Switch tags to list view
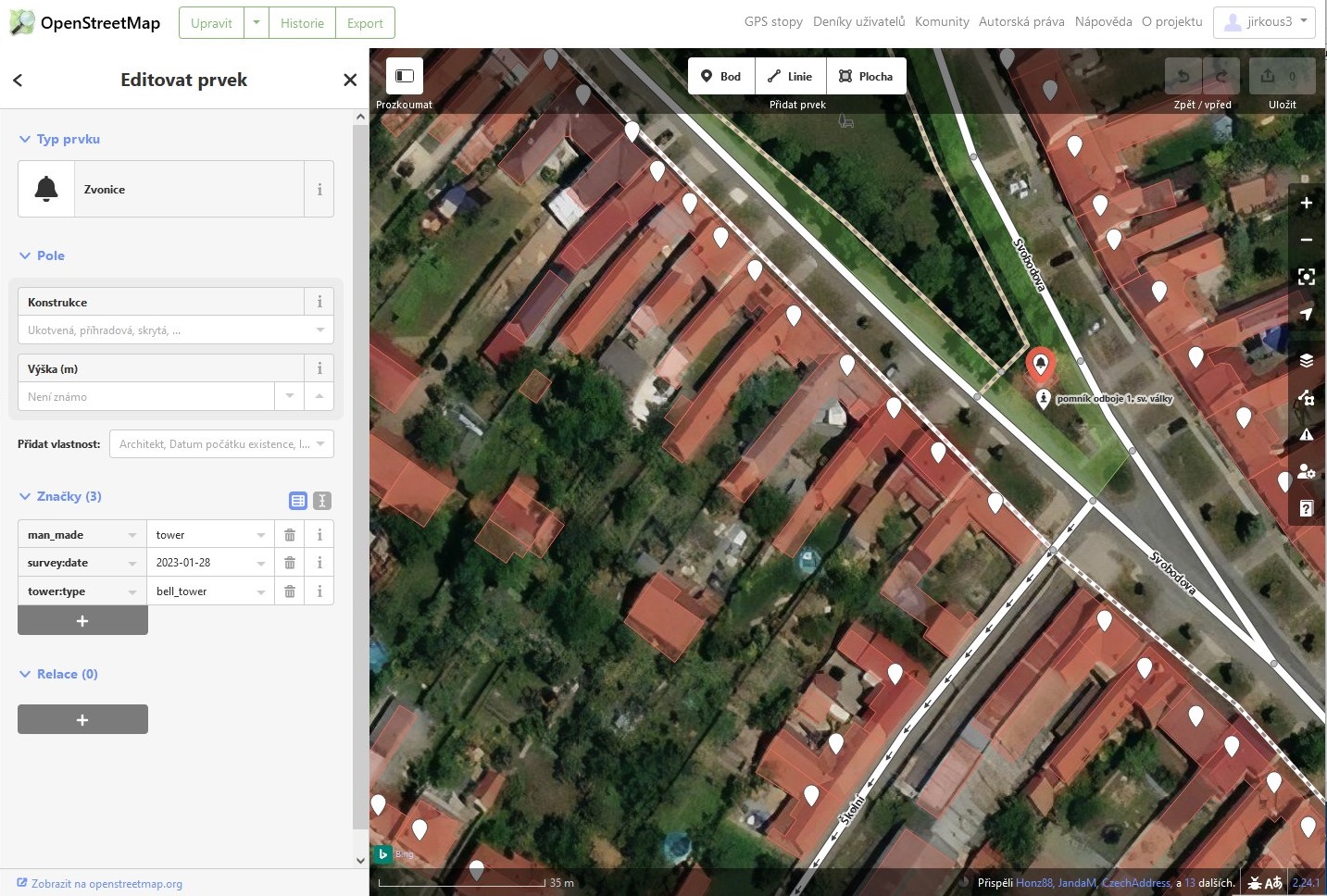 coord(298,501)
